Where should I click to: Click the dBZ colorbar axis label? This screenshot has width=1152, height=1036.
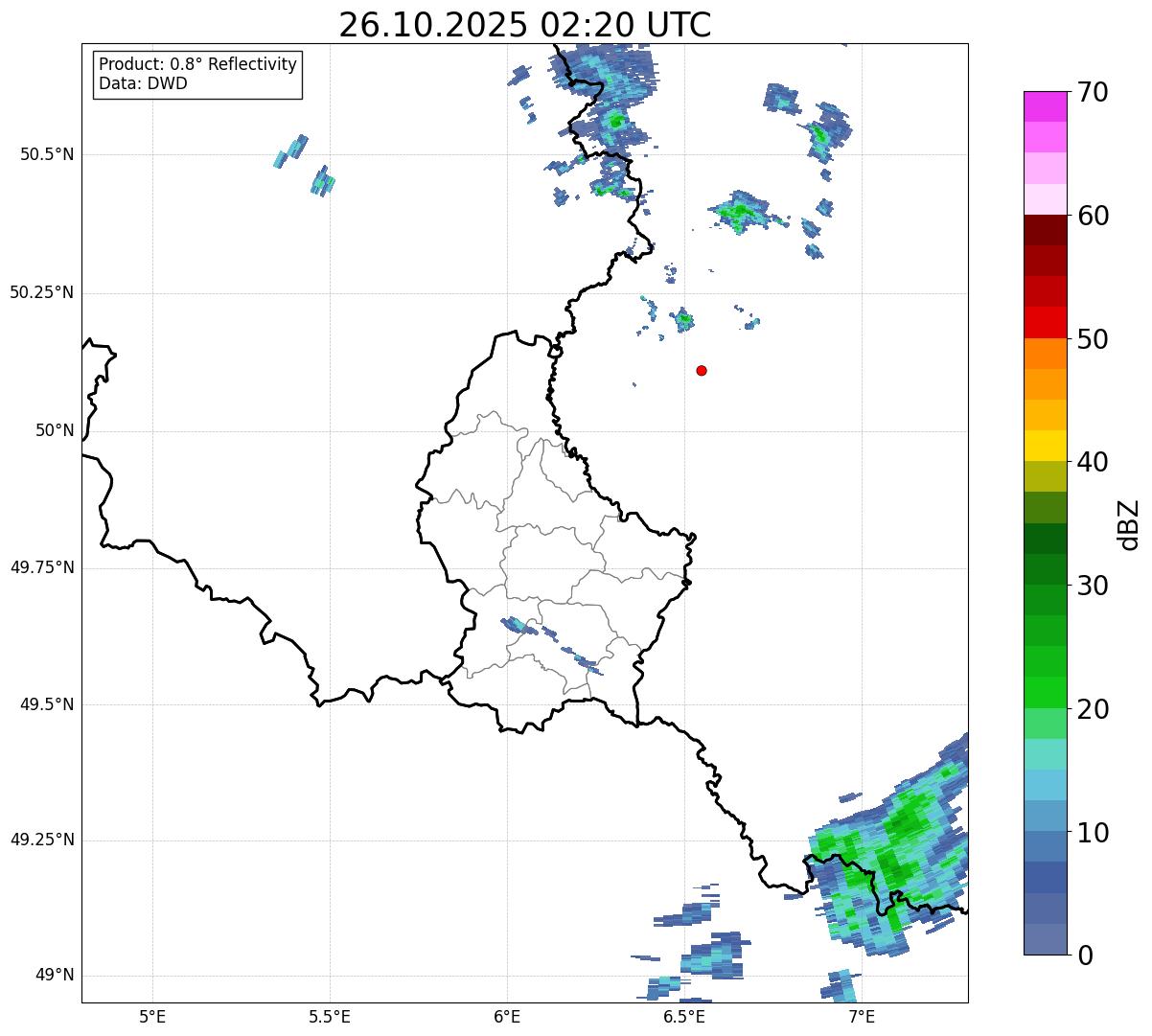tap(1129, 524)
